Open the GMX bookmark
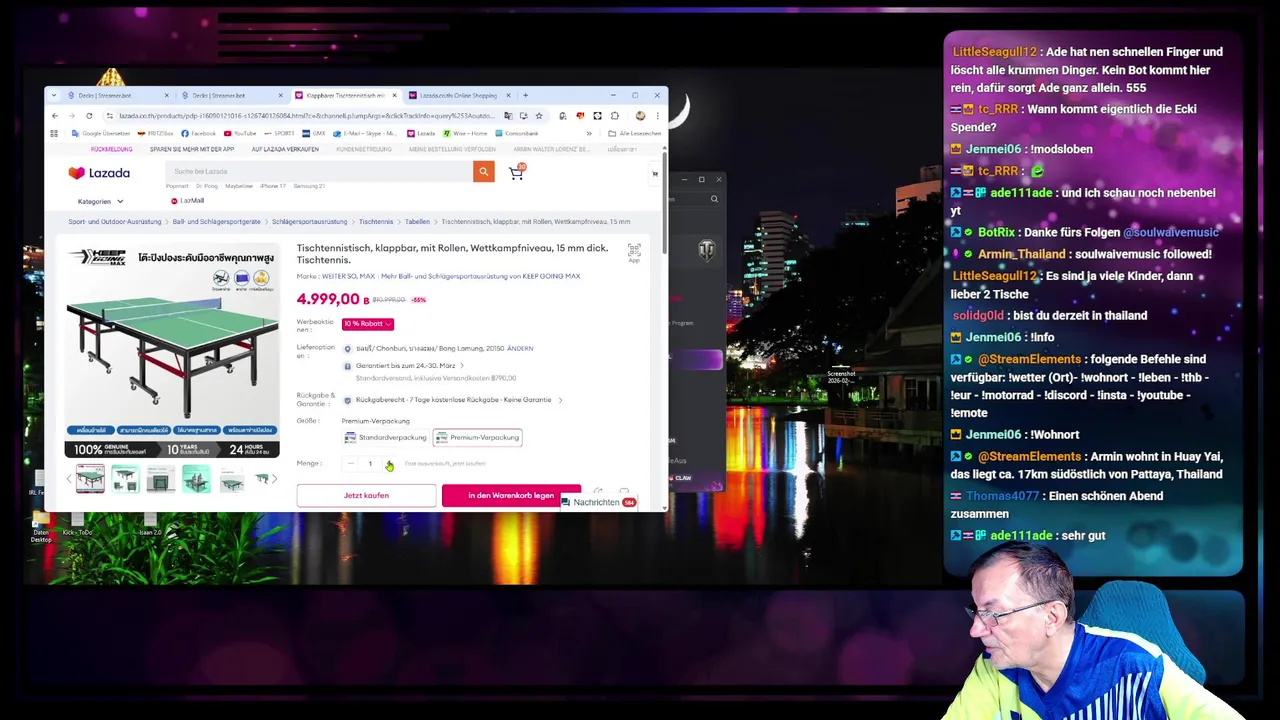 [315, 133]
